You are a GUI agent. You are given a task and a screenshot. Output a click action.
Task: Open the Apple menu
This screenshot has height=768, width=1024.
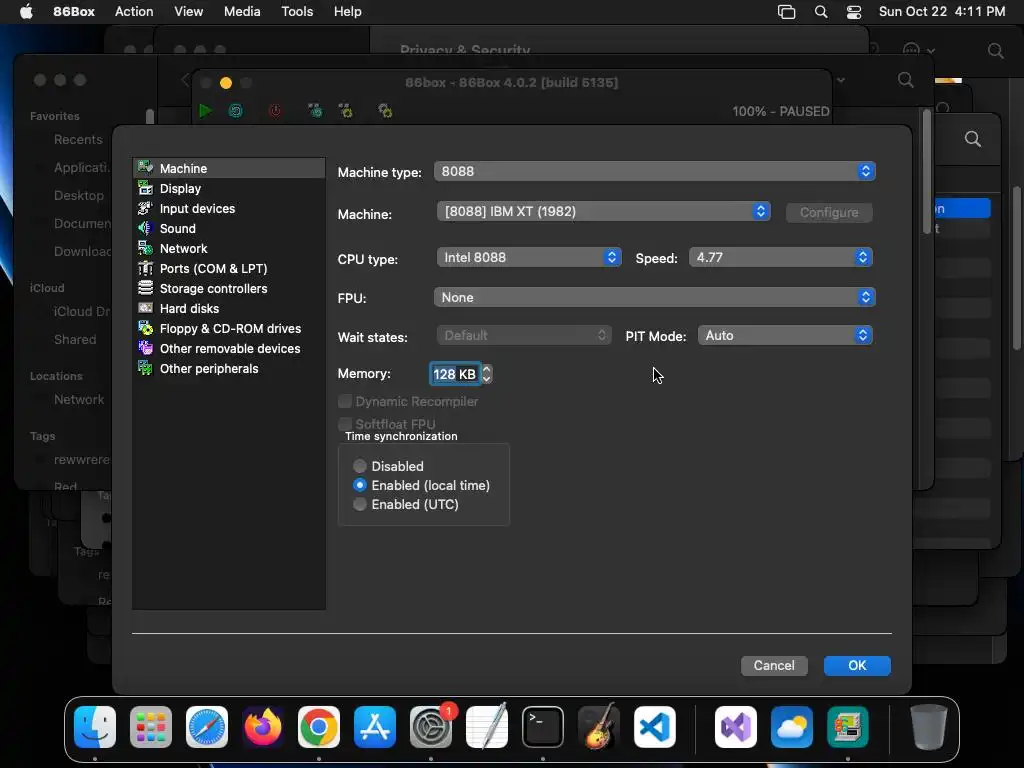tap(26, 12)
